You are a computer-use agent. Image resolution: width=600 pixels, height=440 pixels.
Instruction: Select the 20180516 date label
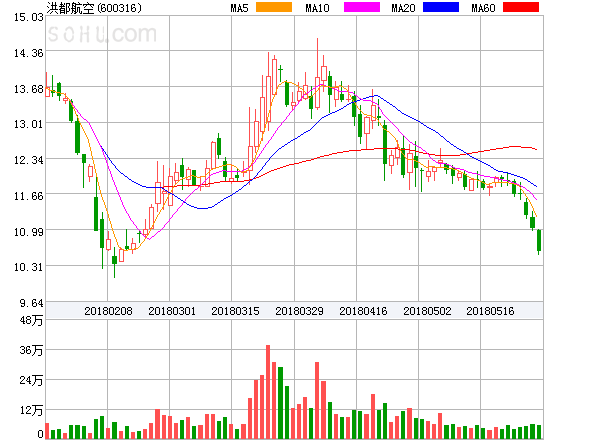click(x=492, y=312)
